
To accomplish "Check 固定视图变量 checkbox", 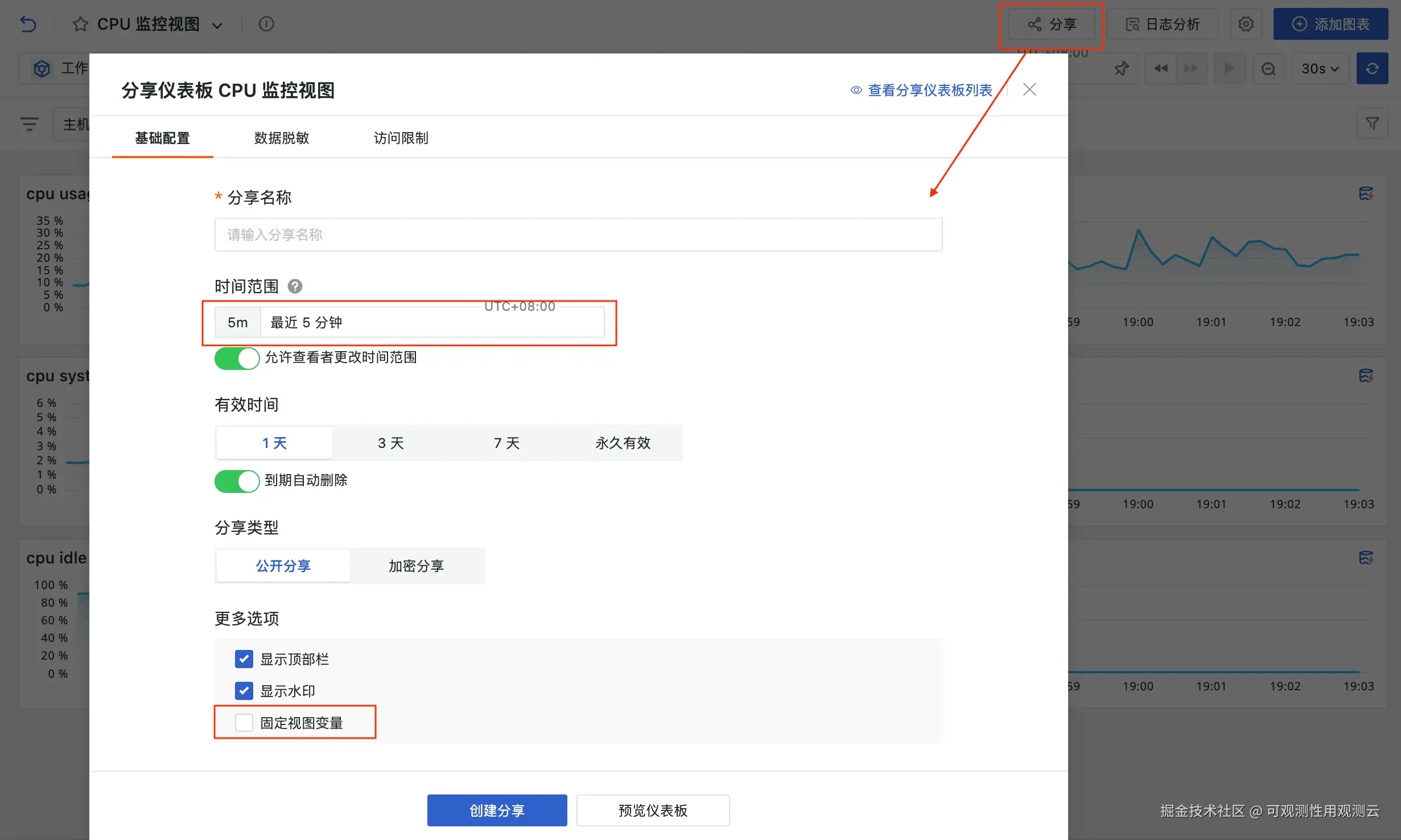I will coord(244,723).
